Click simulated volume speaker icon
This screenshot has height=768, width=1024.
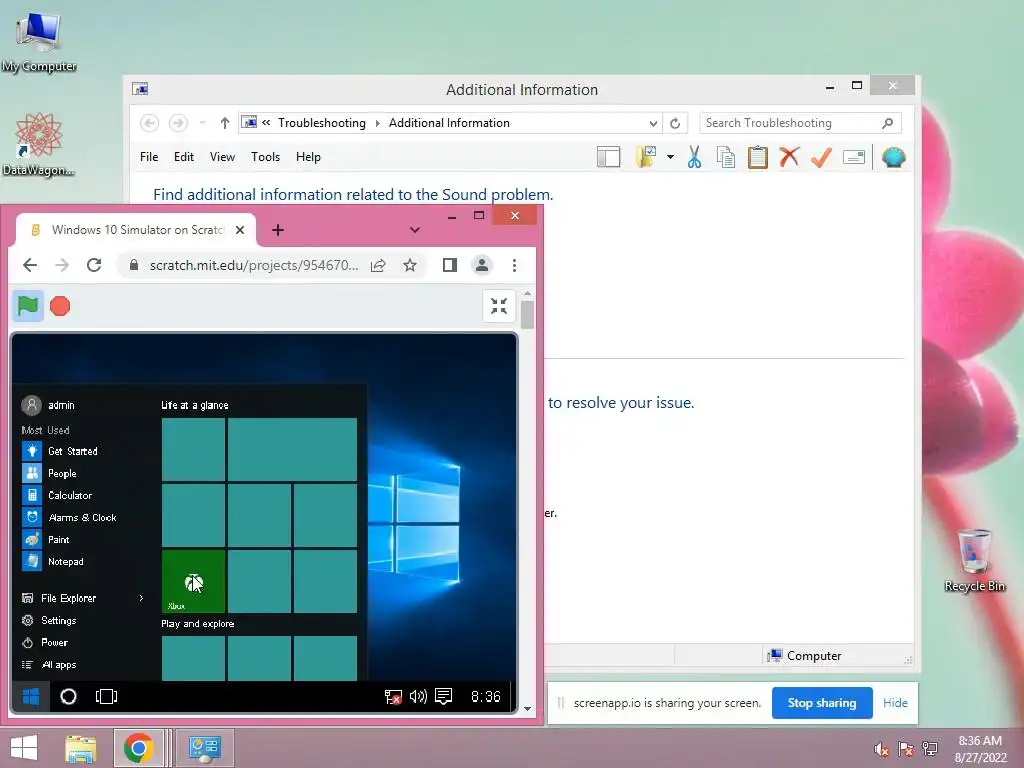[418, 697]
